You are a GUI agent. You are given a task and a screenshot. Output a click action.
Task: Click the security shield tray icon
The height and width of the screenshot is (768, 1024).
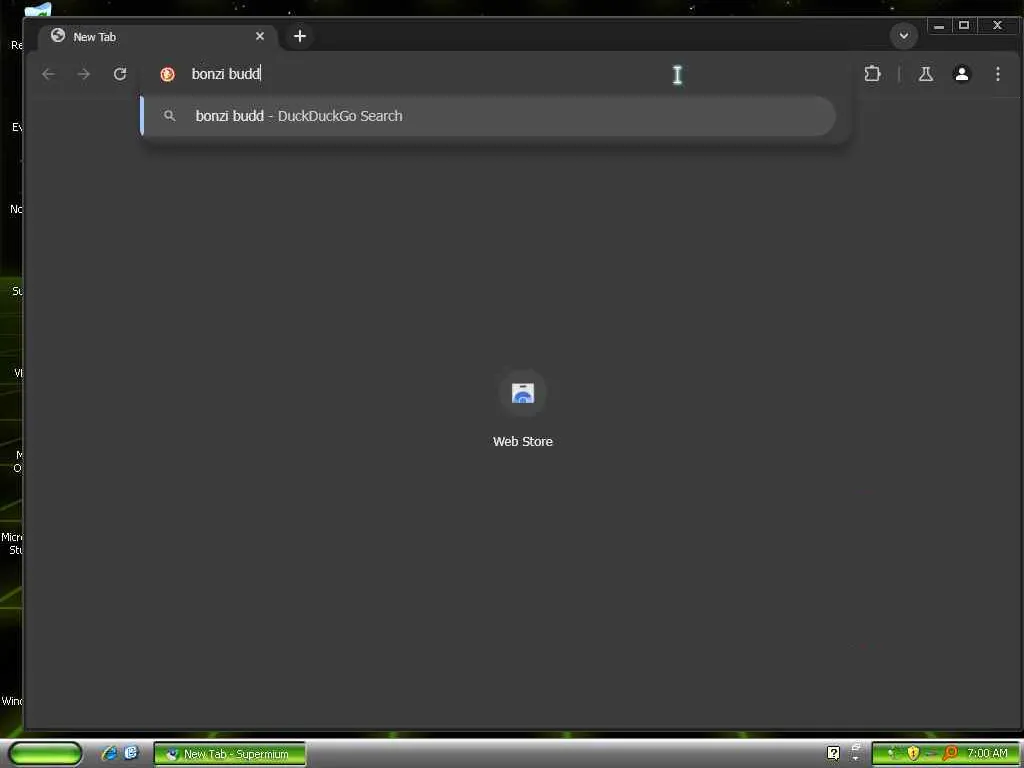913,754
